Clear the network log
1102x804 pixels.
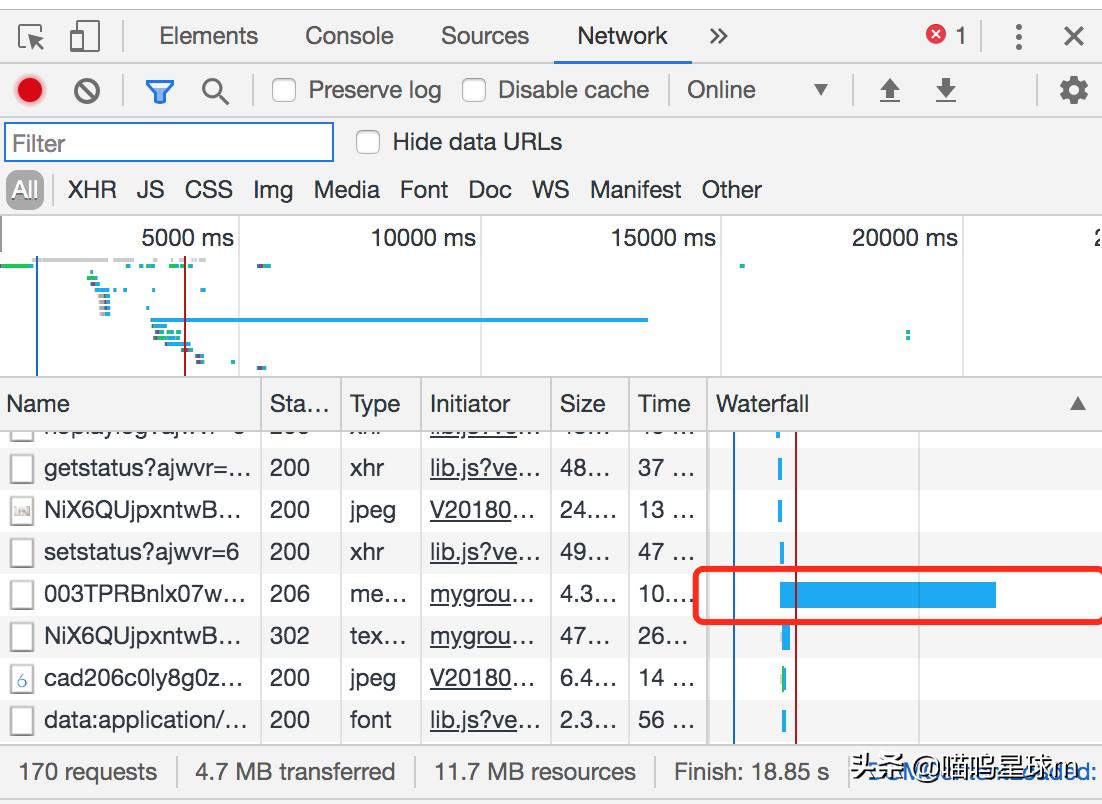(x=87, y=91)
